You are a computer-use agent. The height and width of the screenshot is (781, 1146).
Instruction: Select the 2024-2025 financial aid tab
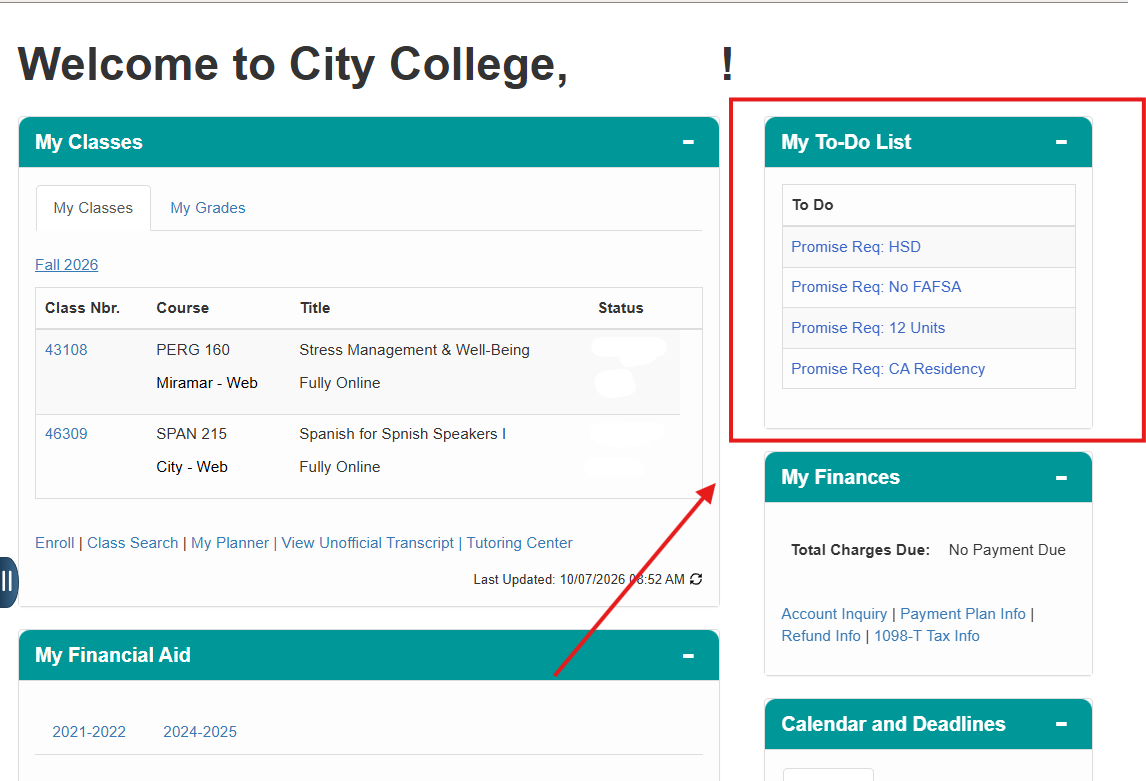[200, 732]
